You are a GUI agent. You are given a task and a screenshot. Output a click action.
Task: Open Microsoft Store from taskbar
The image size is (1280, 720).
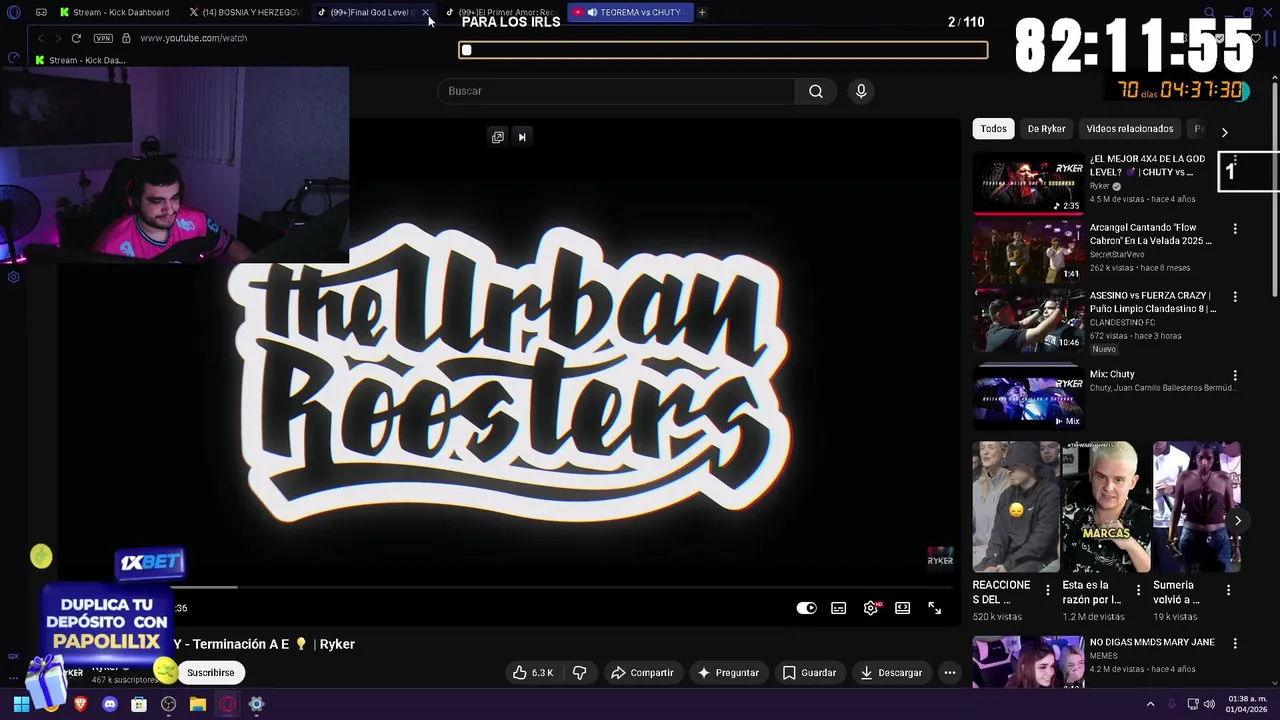coord(139,704)
